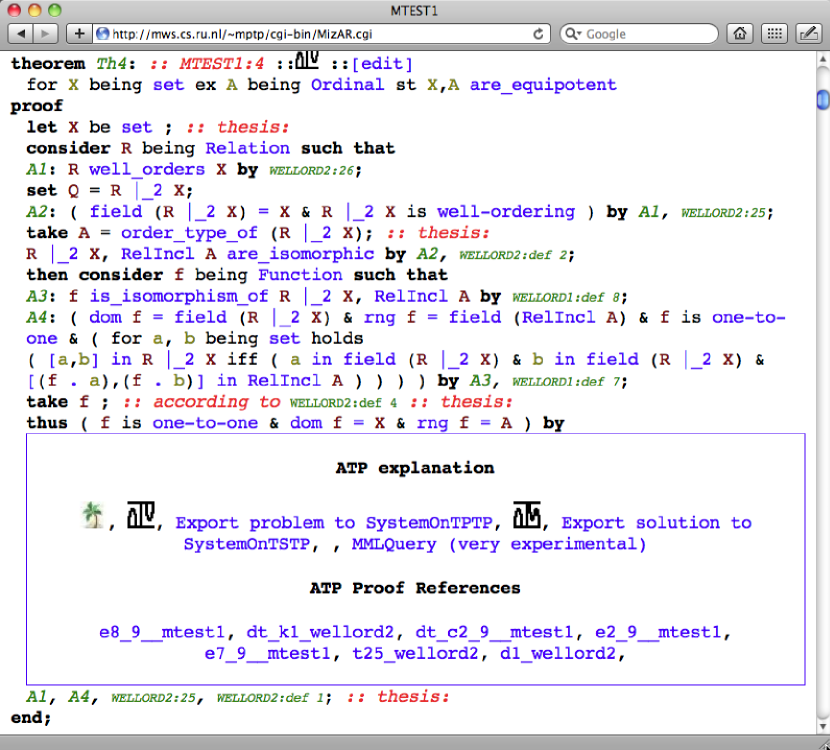The height and width of the screenshot is (750, 830).
Task: Click WELLORD2:25 reference on the A2 line
Action: point(723,213)
